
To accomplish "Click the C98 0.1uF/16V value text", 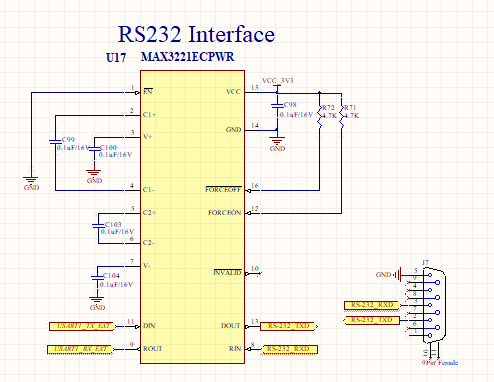I will [296, 115].
